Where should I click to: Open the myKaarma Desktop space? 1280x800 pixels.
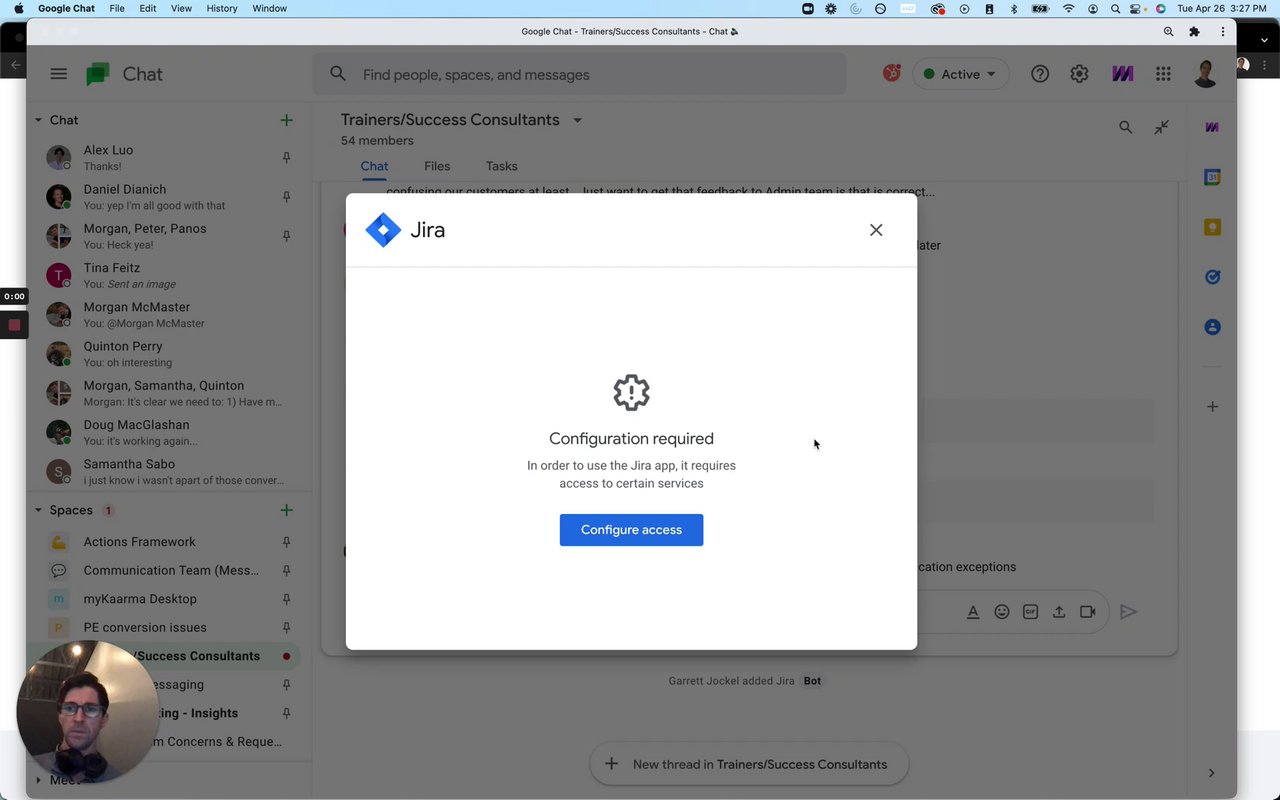pos(168,599)
